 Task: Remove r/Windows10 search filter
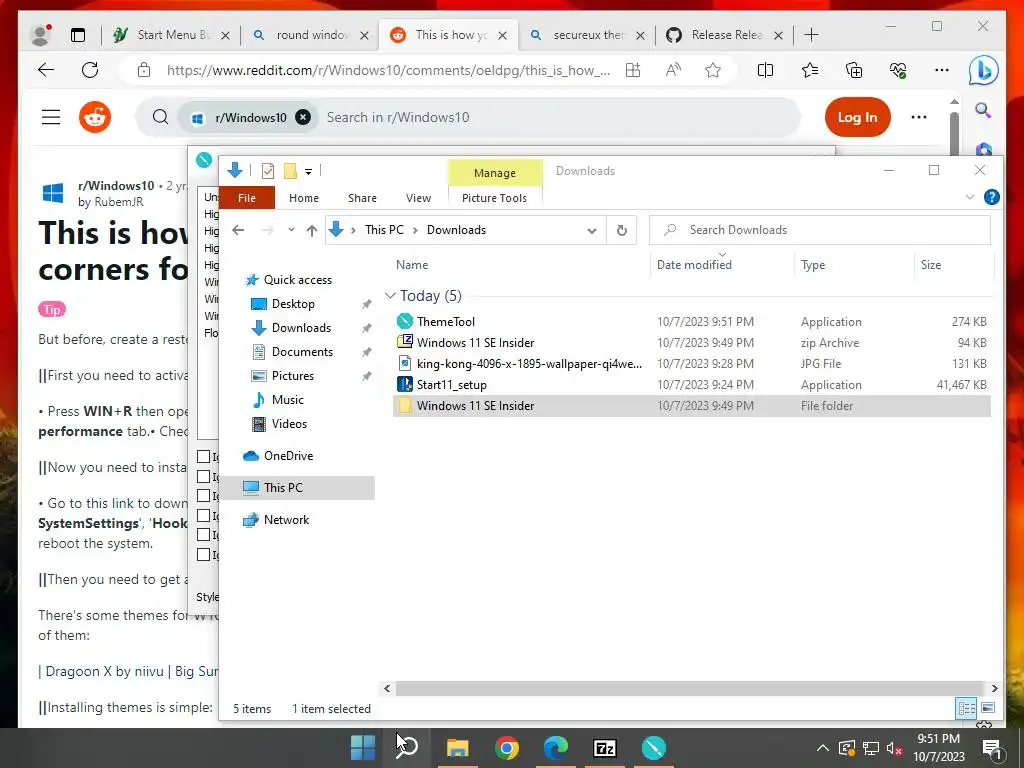click(x=303, y=118)
